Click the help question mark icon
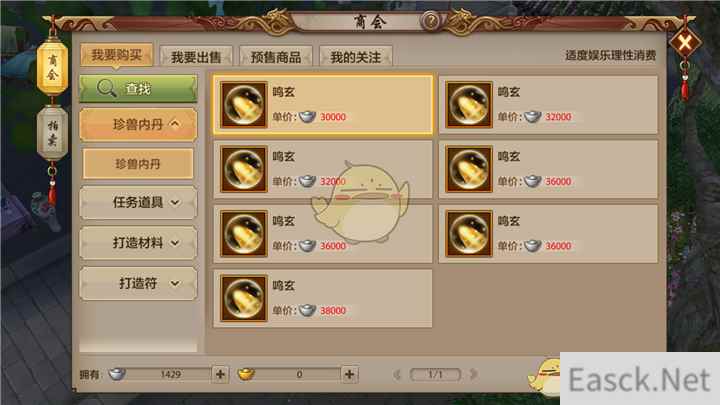 (431, 21)
